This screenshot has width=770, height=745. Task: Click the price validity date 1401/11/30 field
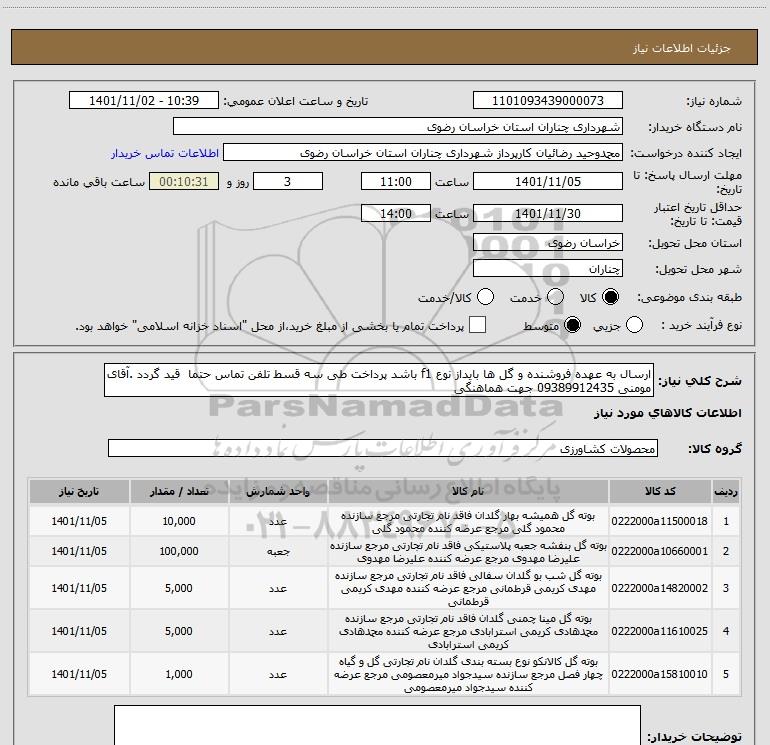(548, 213)
